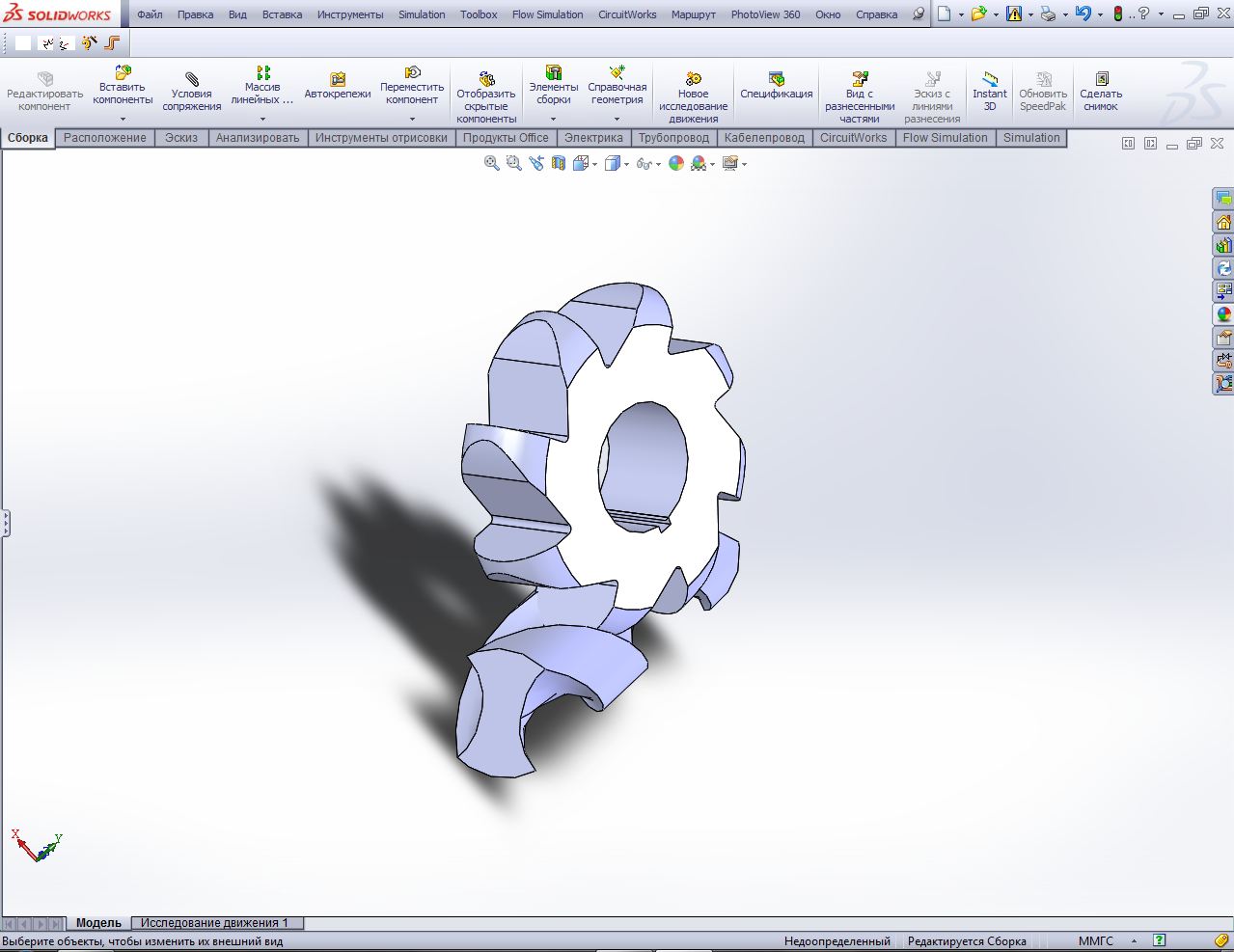Open Appearances color ball icon in task pane
1234x952 pixels.
click(1223, 314)
